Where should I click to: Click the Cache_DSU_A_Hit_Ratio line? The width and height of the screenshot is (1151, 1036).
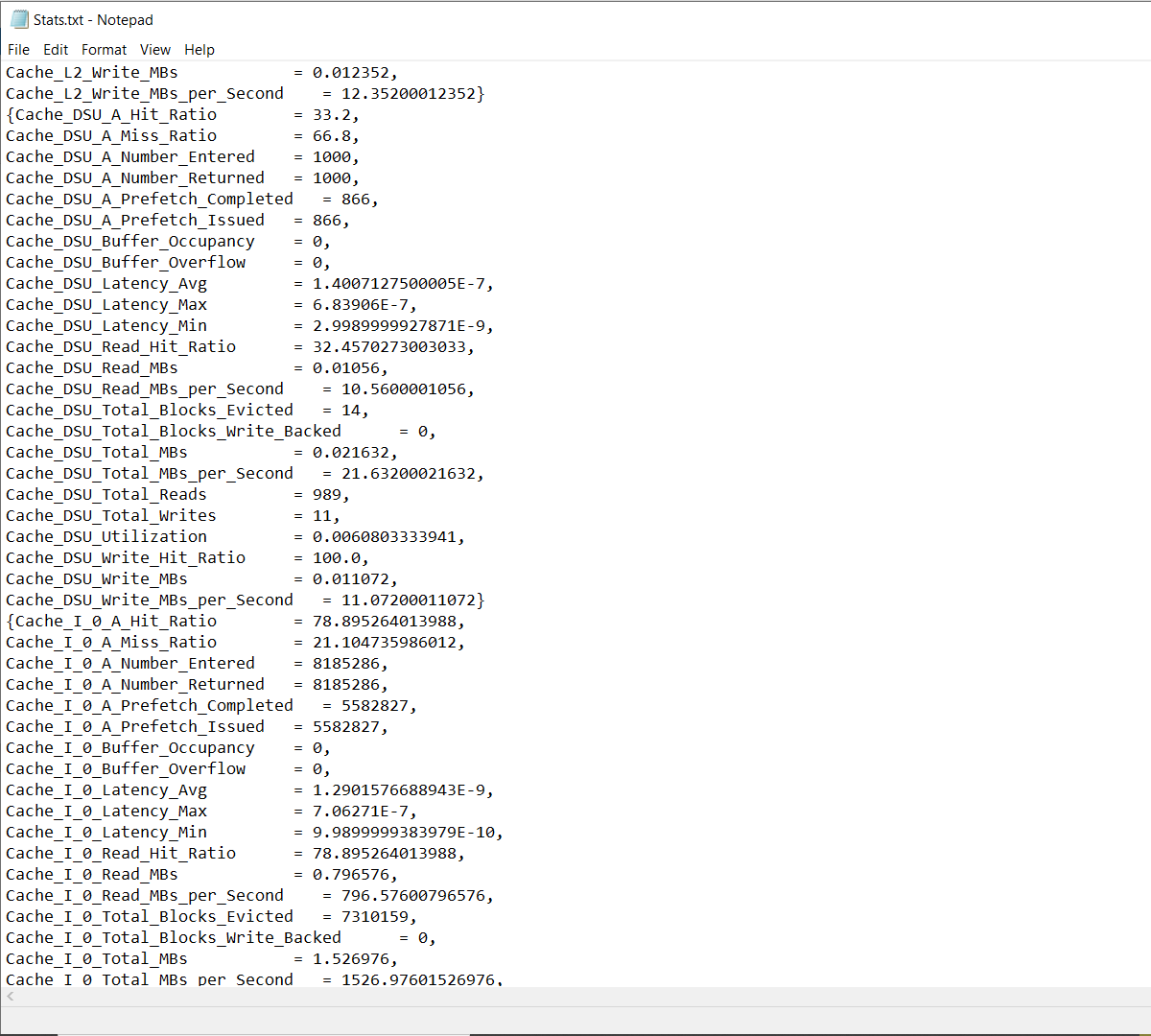tap(182, 115)
